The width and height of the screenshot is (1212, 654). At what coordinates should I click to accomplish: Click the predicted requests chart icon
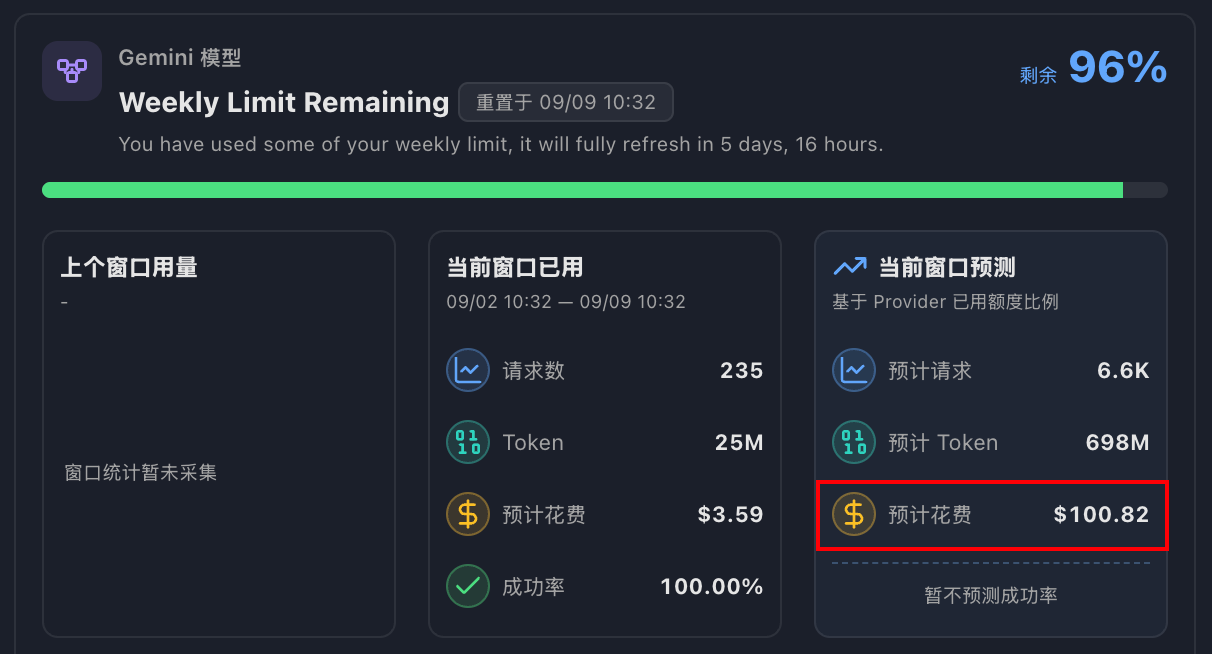853,371
